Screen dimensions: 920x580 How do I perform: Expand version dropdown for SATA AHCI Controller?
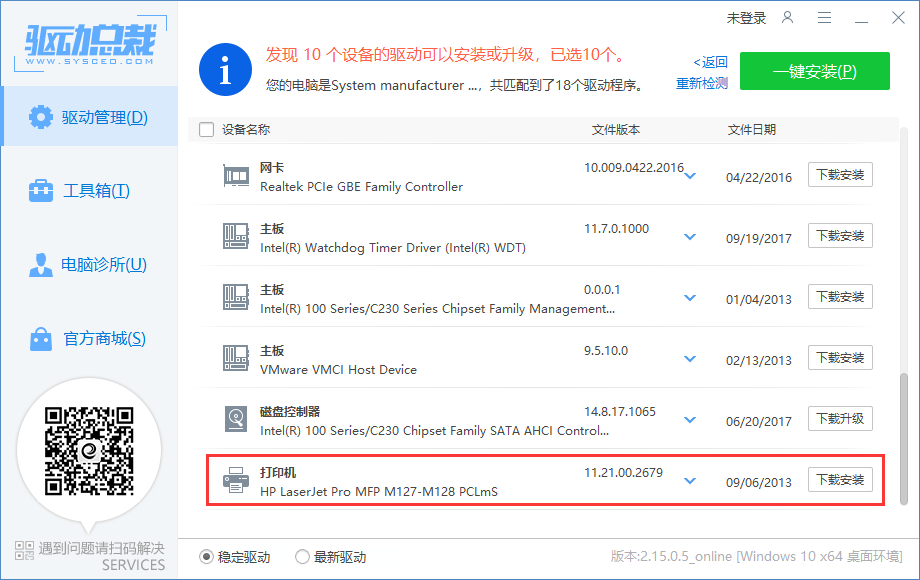[x=690, y=420]
